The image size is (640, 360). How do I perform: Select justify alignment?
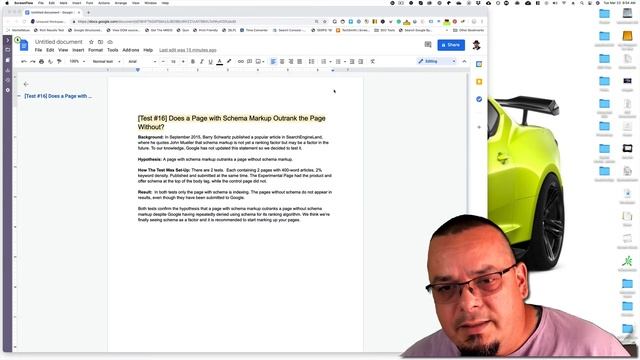point(300,61)
